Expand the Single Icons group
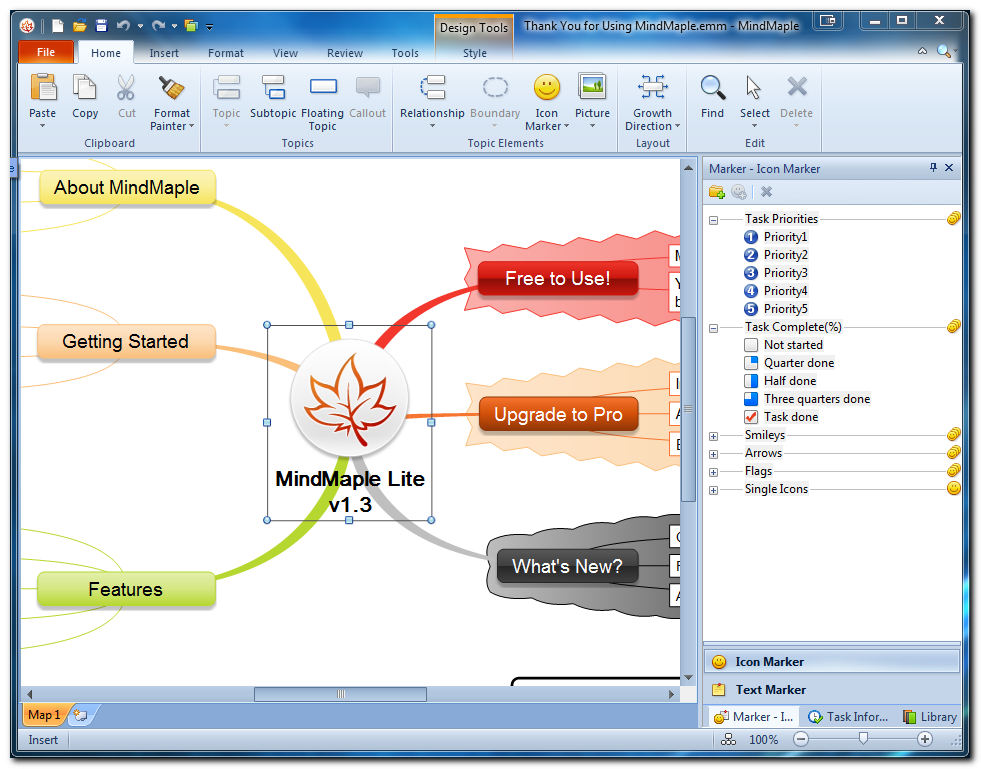 point(713,491)
